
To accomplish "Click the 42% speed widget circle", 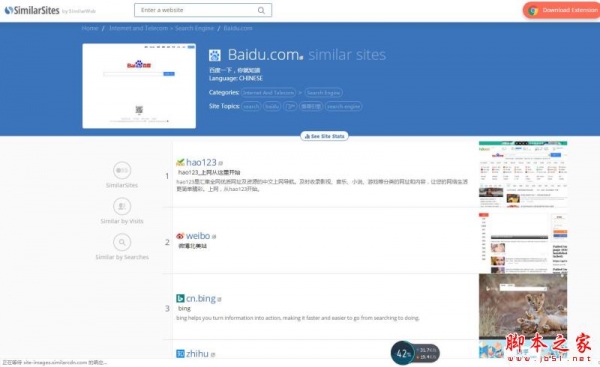I will 403,353.
